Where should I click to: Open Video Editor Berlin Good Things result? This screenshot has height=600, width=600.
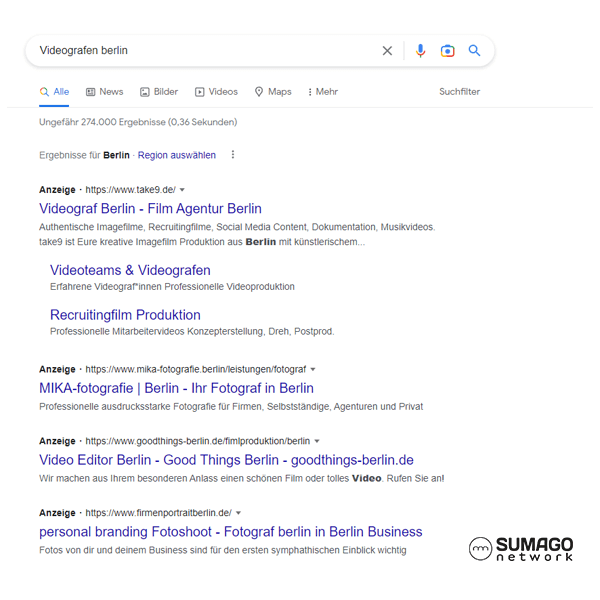(226, 460)
